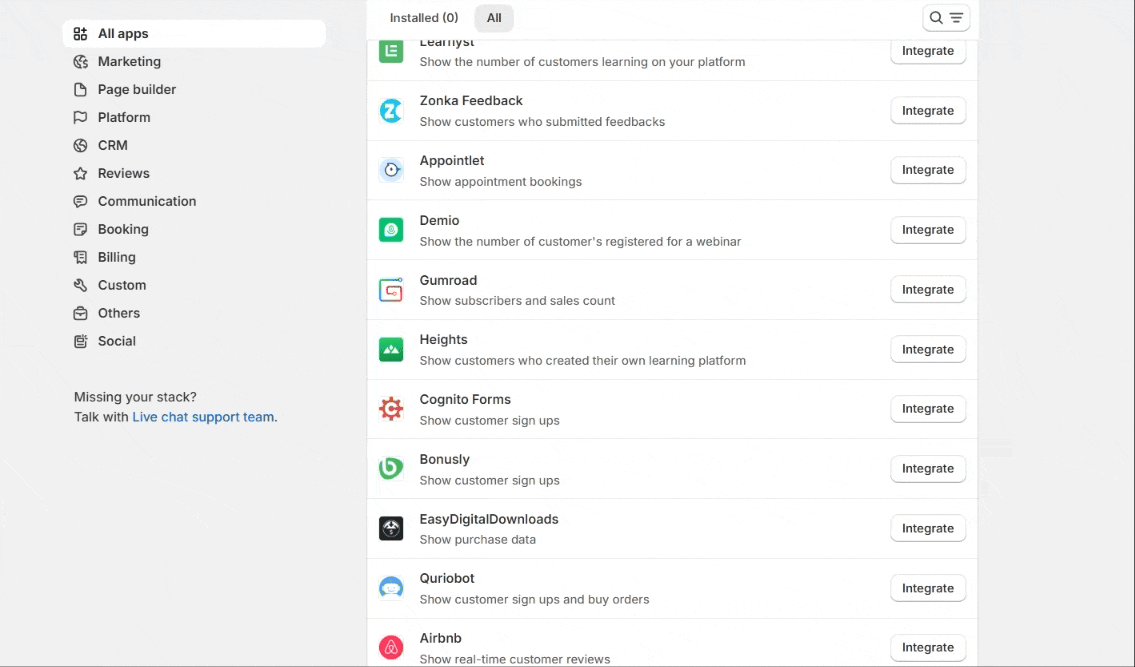Switch to the Installed (0) tab
Image resolution: width=1135 pixels, height=667 pixels.
423,18
